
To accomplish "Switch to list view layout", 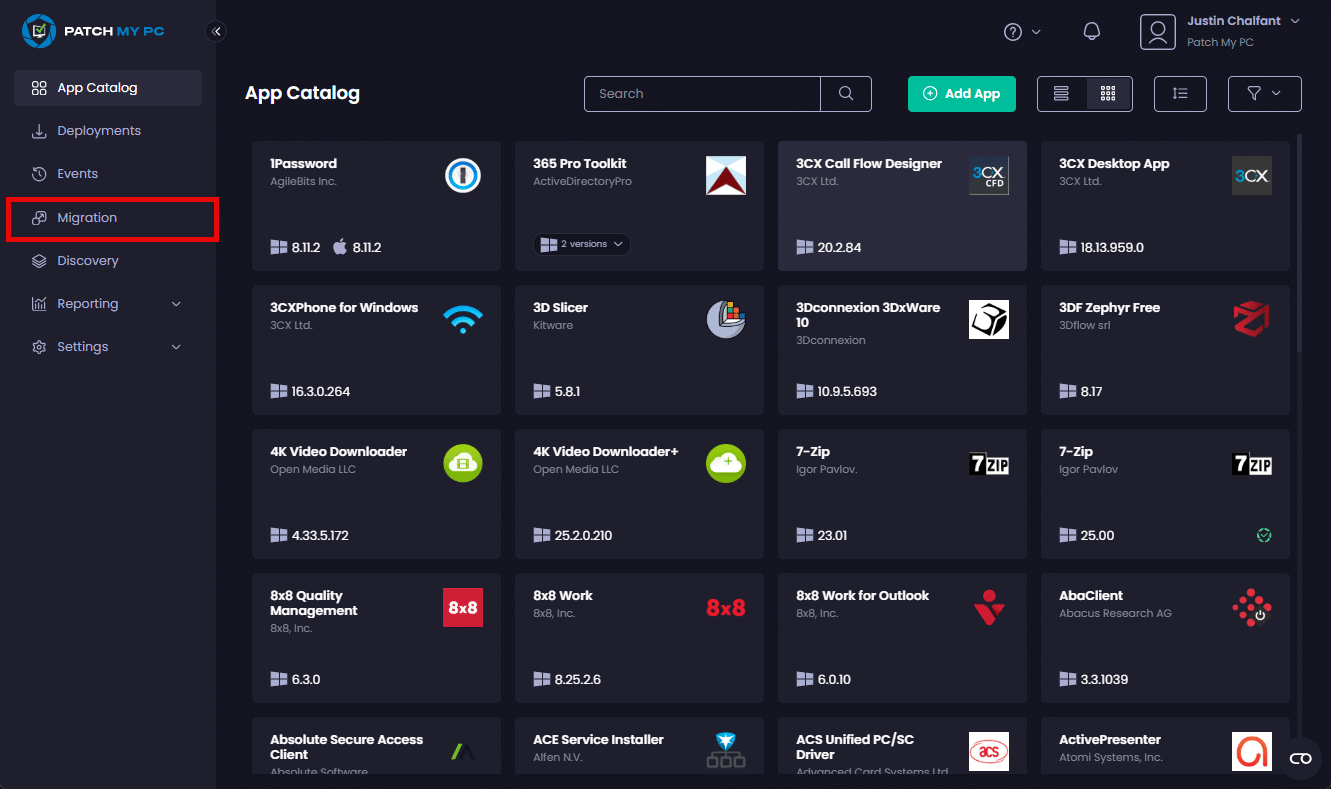I will pyautogui.click(x=1061, y=94).
